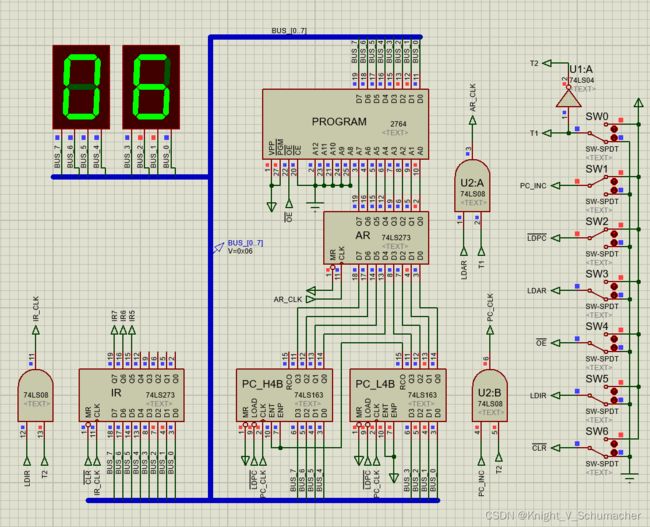The image size is (650, 527).
Task: Click the PC_CLK label below the PC_H4B chip
Action: (263, 484)
